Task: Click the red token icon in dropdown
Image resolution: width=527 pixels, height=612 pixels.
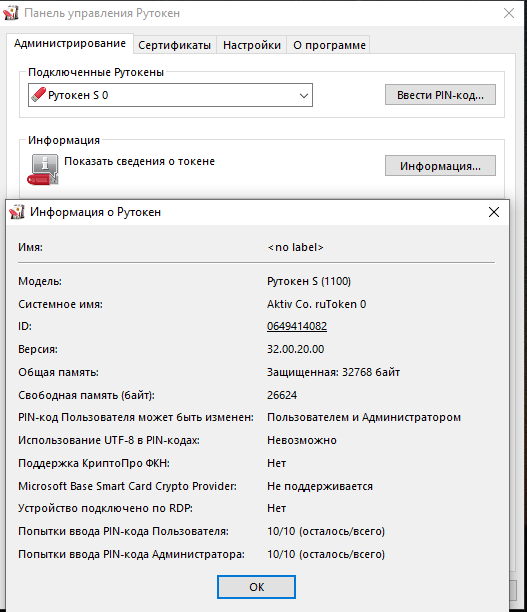Action: point(38,94)
